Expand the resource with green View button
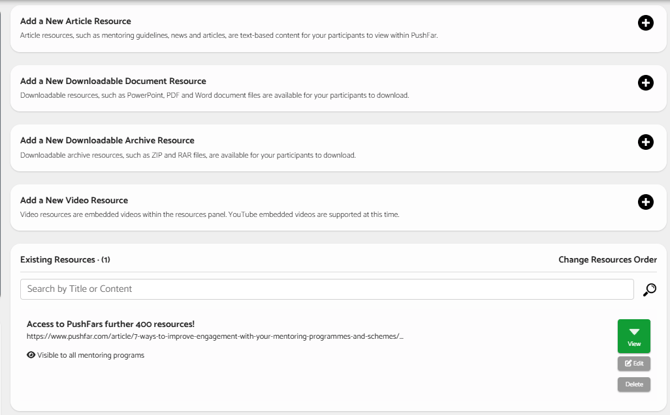This screenshot has height=415, width=670. click(x=634, y=336)
